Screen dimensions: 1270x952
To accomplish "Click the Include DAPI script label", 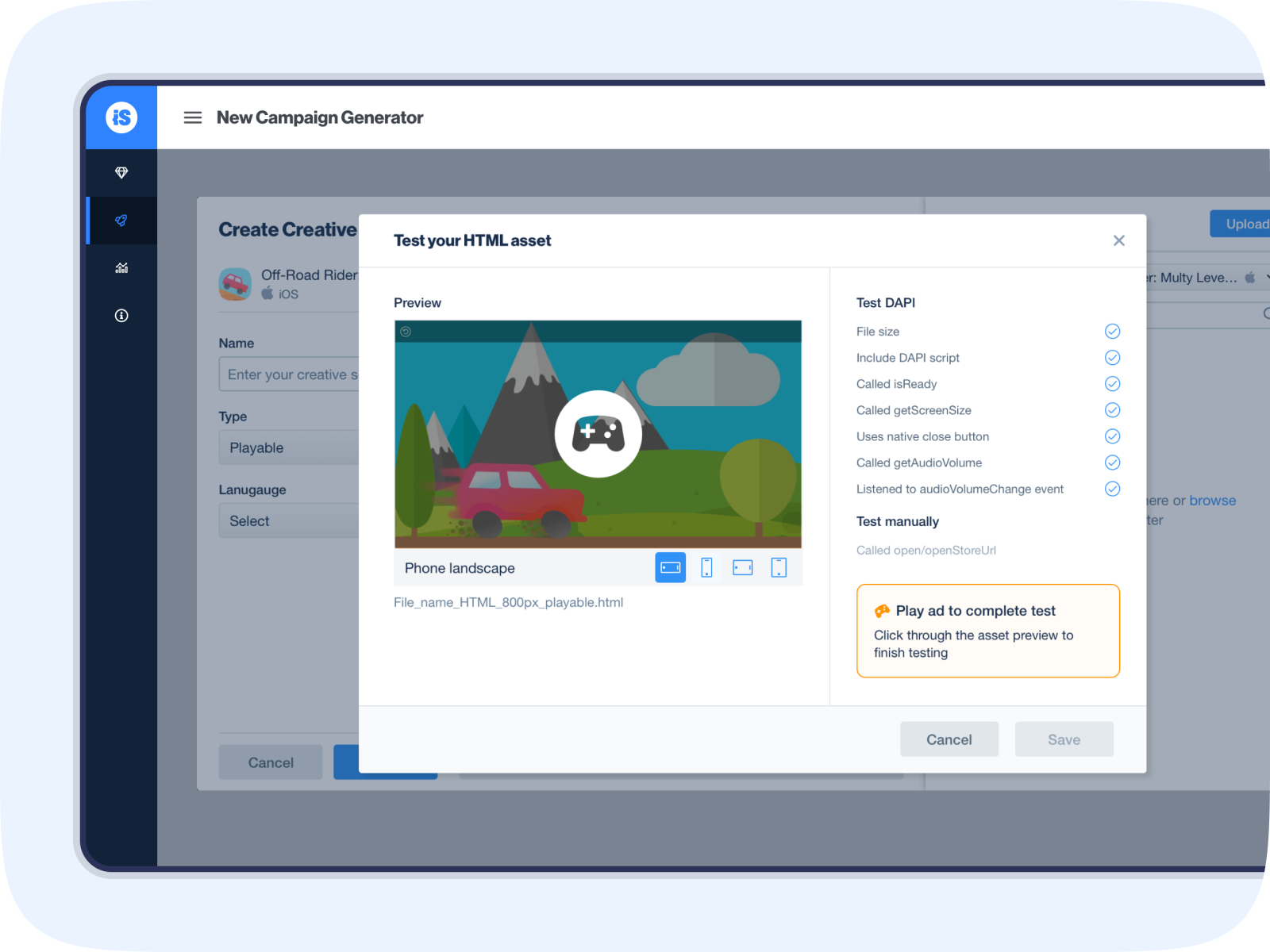I will pos(908,358).
